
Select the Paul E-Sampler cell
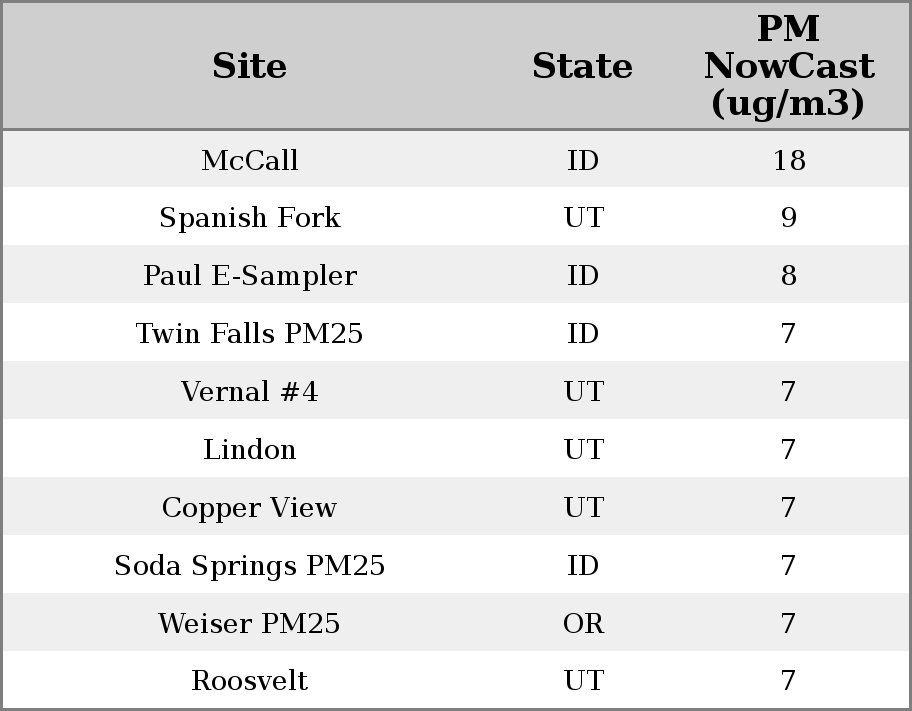pyautogui.click(x=249, y=276)
